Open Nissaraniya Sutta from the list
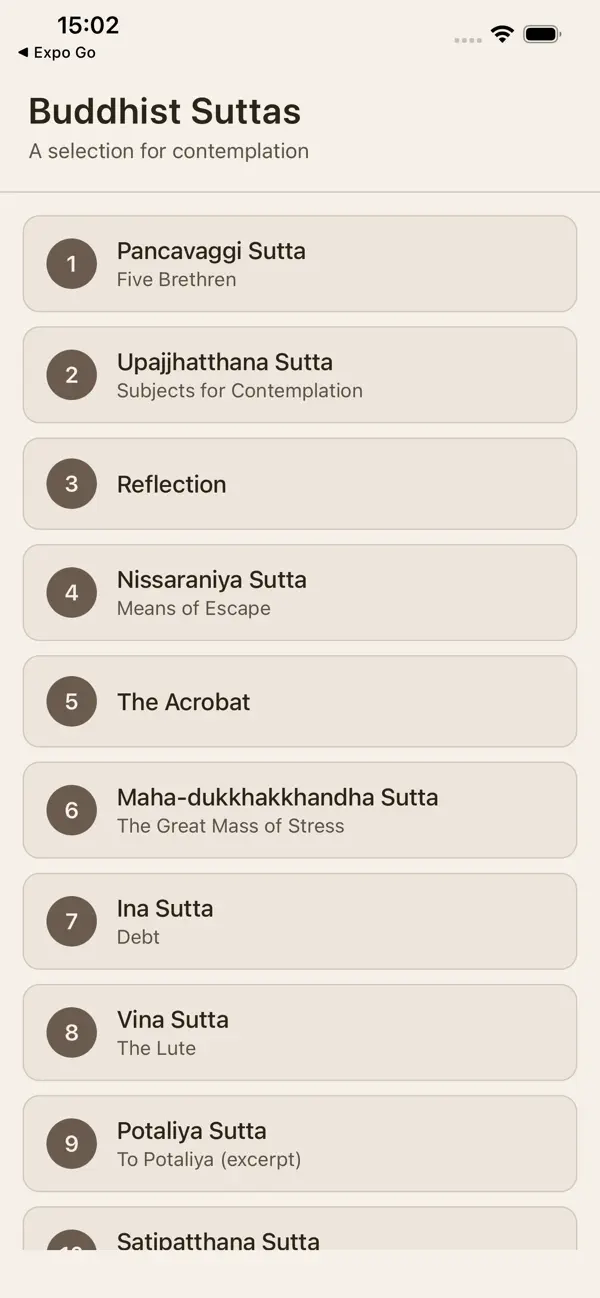This screenshot has height=1298, width=600. coord(300,592)
